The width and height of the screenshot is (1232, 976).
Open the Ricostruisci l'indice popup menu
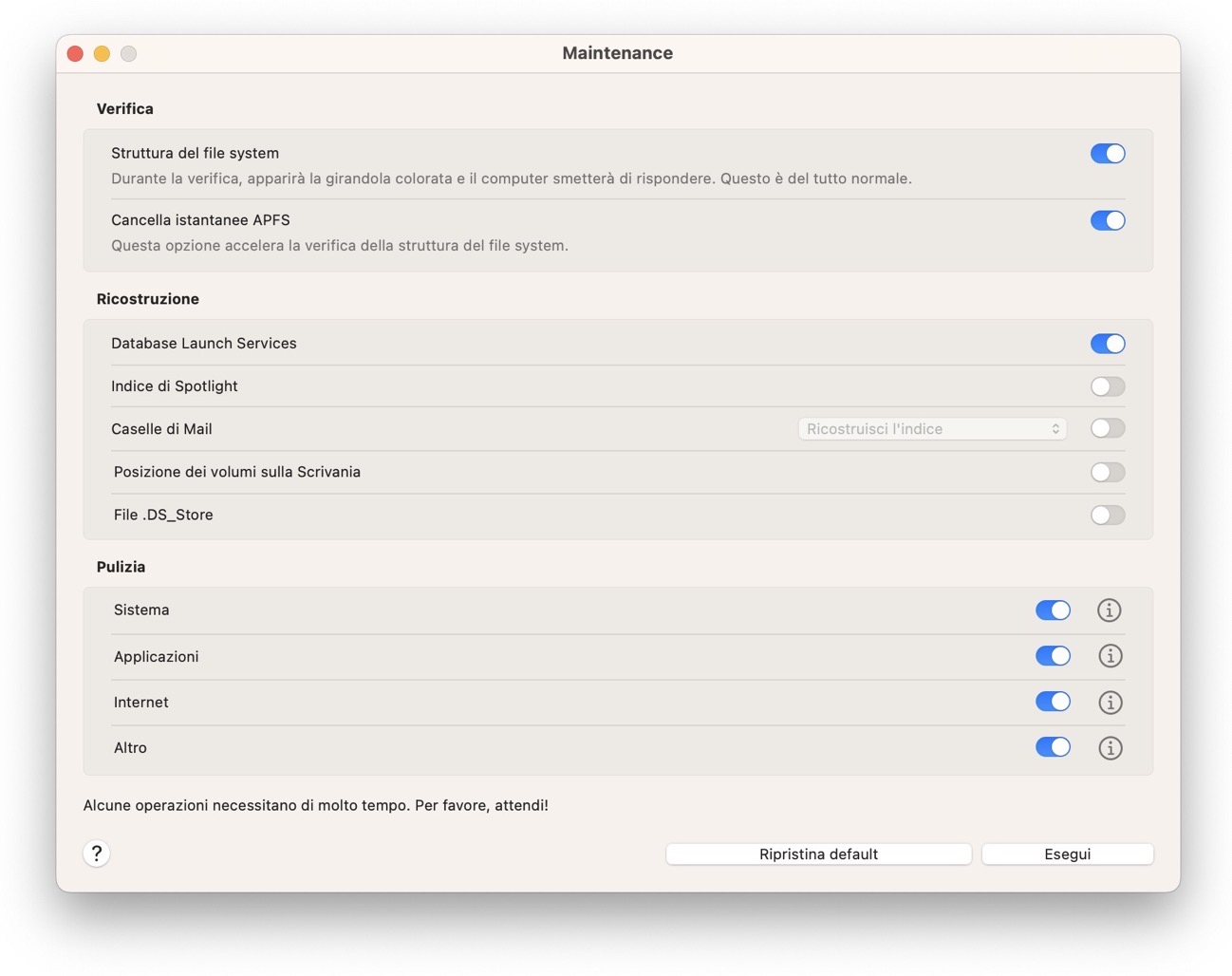pyautogui.click(x=931, y=428)
